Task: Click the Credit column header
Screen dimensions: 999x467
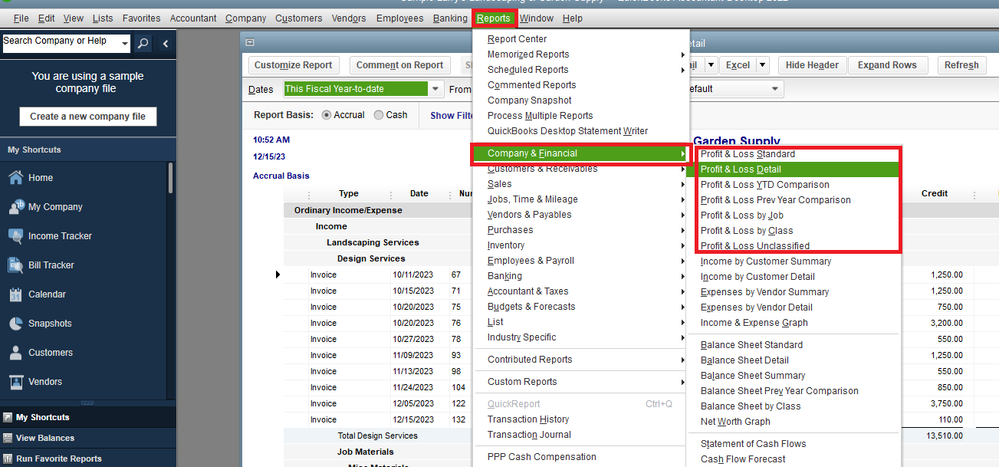Action: [x=935, y=194]
